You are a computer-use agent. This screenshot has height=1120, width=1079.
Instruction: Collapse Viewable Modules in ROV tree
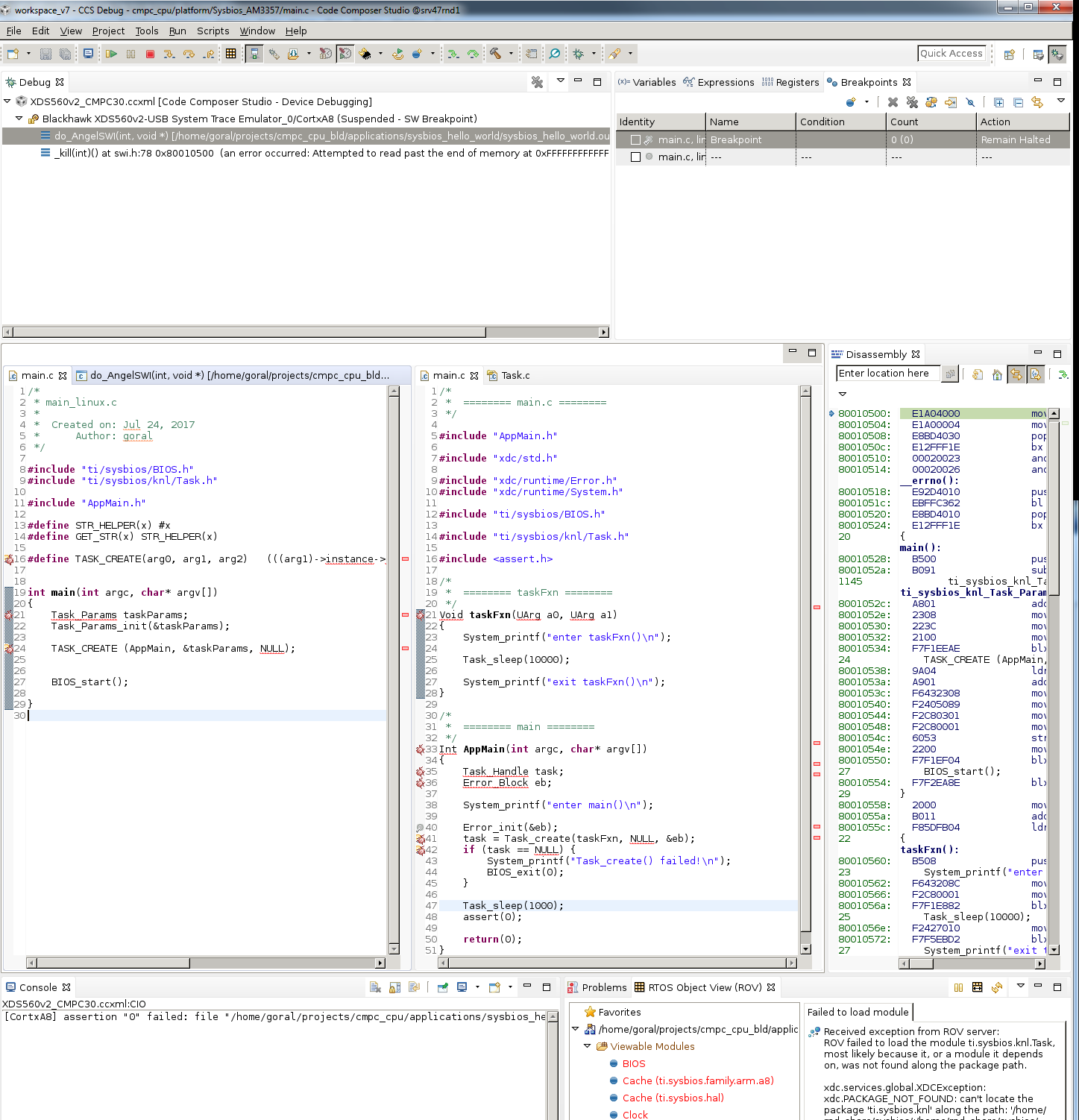tap(588, 1046)
